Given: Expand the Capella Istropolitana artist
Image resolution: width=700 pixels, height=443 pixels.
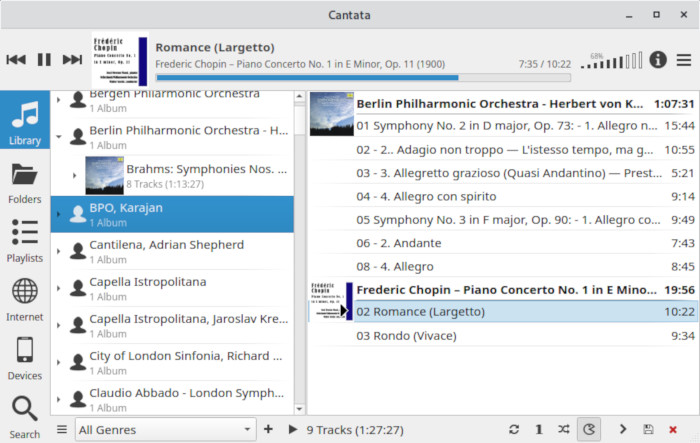Looking at the screenshot, I should (x=58, y=288).
